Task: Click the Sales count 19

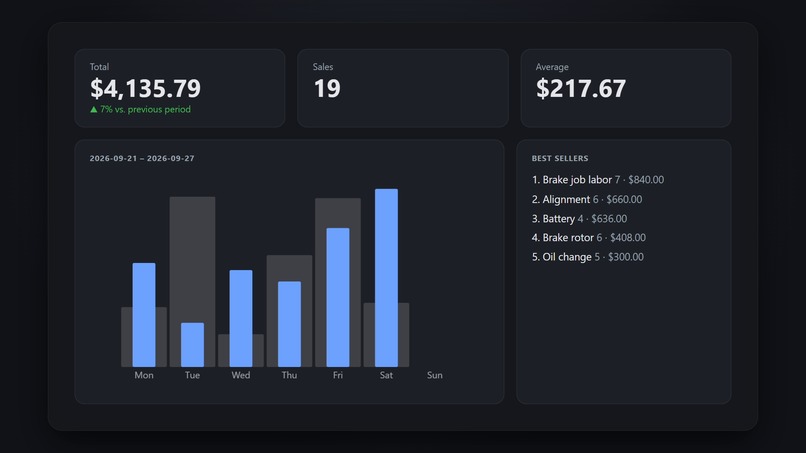Action: coord(327,88)
